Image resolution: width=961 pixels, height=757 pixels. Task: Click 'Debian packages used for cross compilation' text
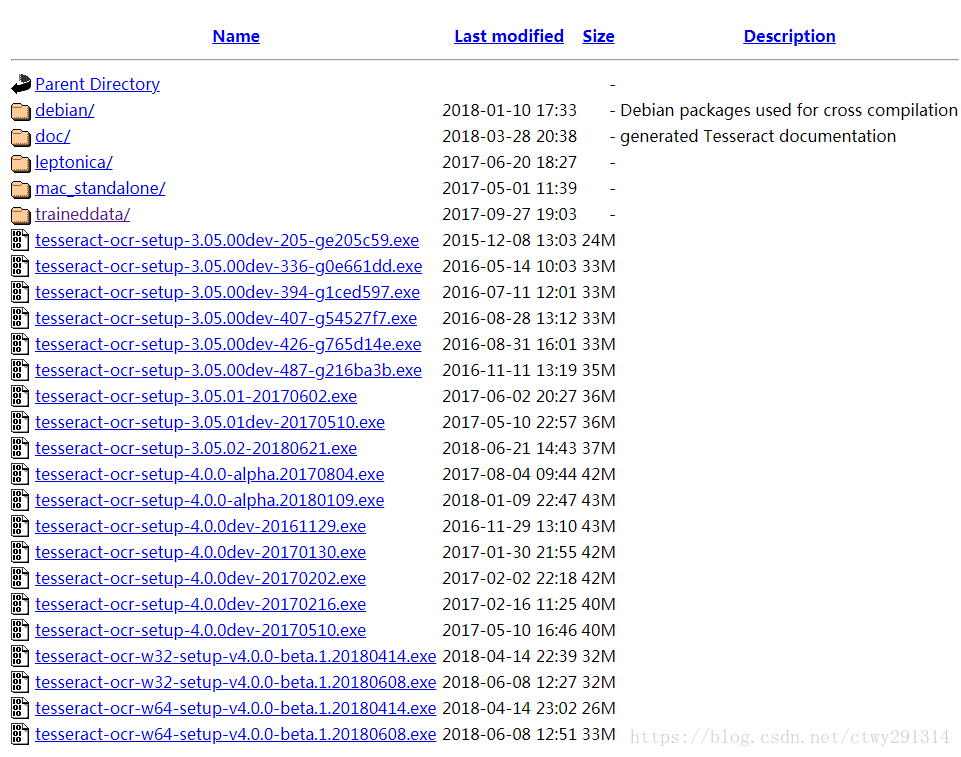(789, 110)
